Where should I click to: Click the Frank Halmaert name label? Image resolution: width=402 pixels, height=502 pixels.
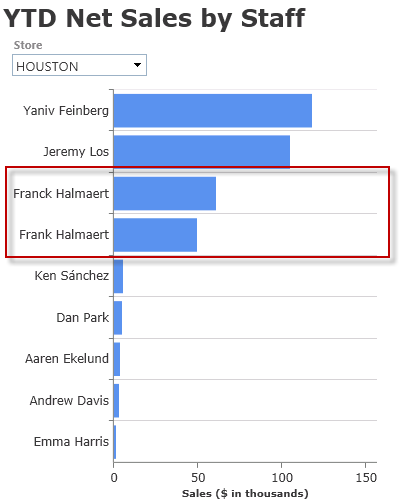pyautogui.click(x=64, y=235)
